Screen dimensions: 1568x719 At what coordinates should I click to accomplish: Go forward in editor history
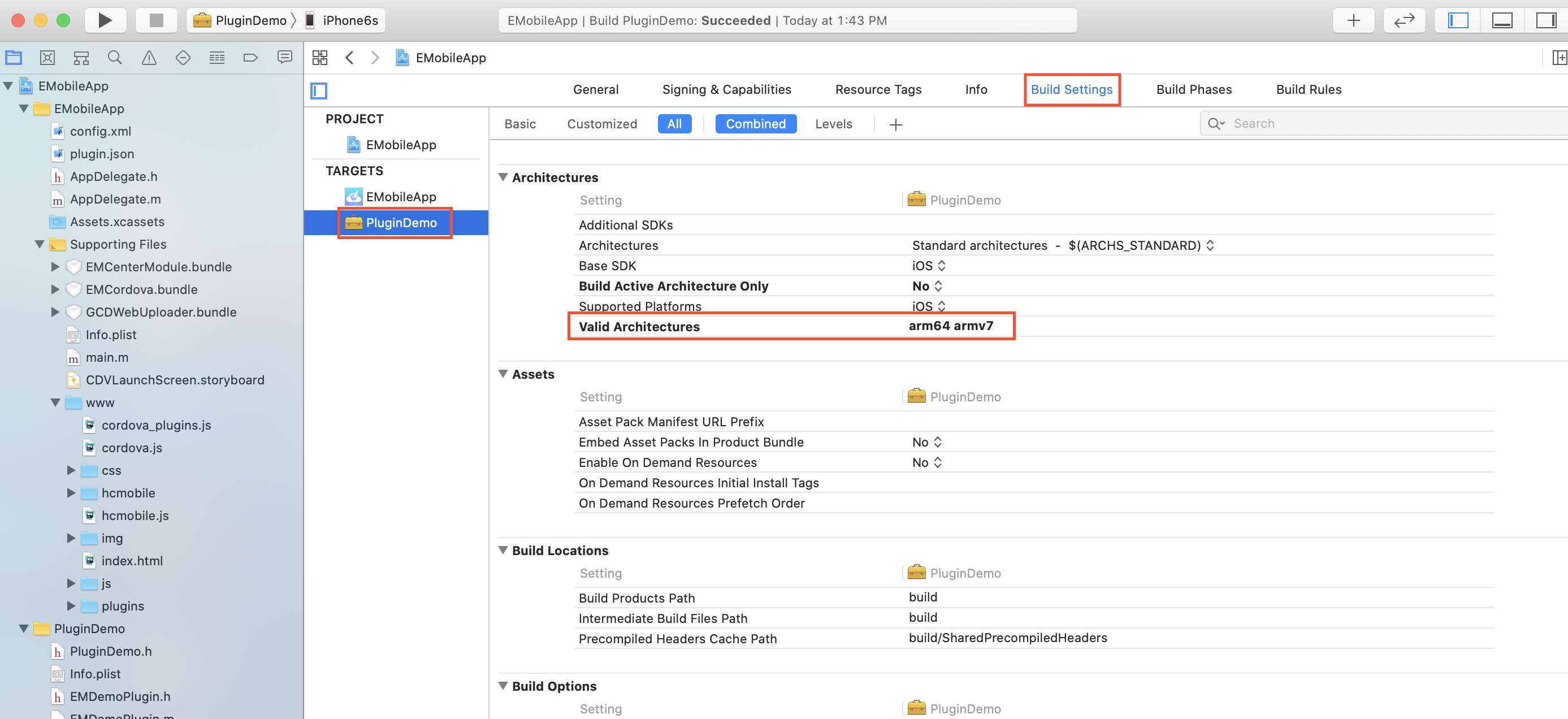point(375,58)
